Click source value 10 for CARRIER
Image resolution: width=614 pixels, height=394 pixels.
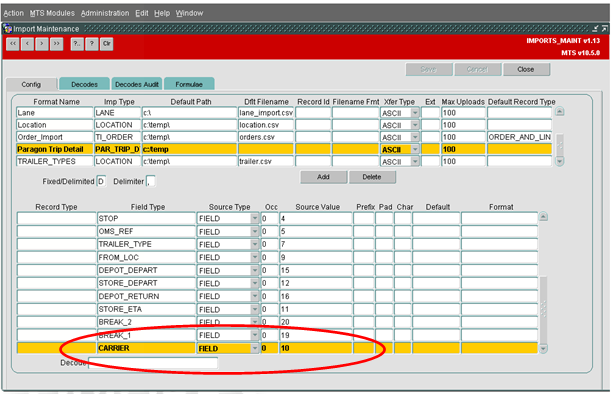(x=316, y=348)
